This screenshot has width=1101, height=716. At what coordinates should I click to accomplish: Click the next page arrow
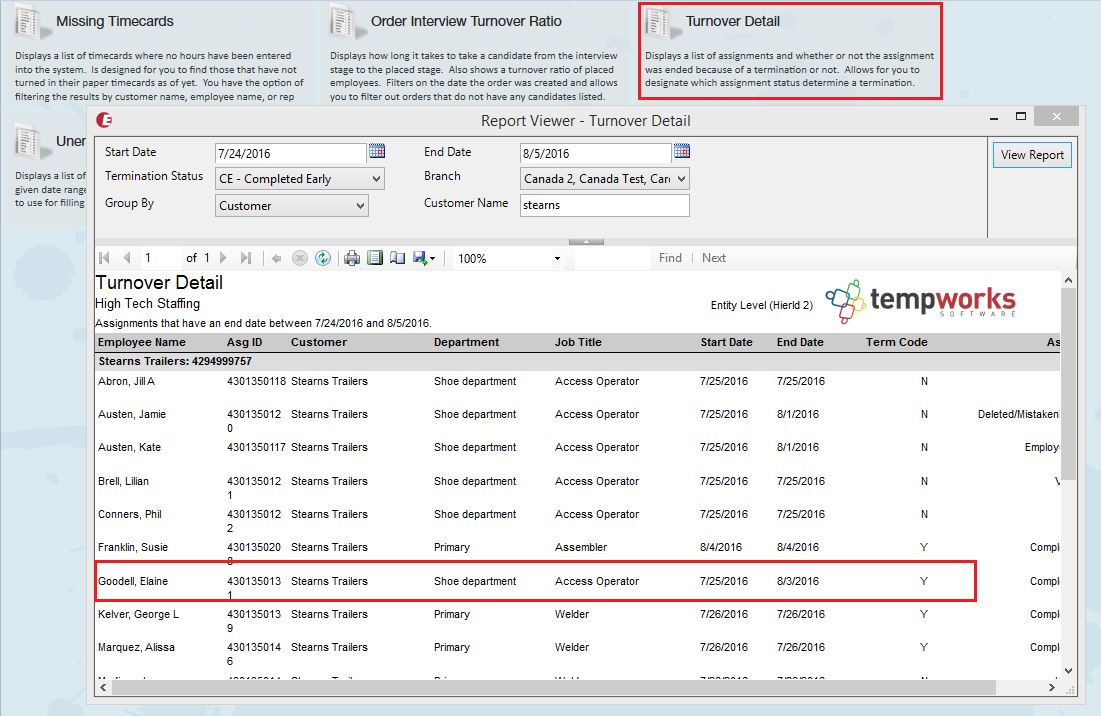tap(224, 258)
